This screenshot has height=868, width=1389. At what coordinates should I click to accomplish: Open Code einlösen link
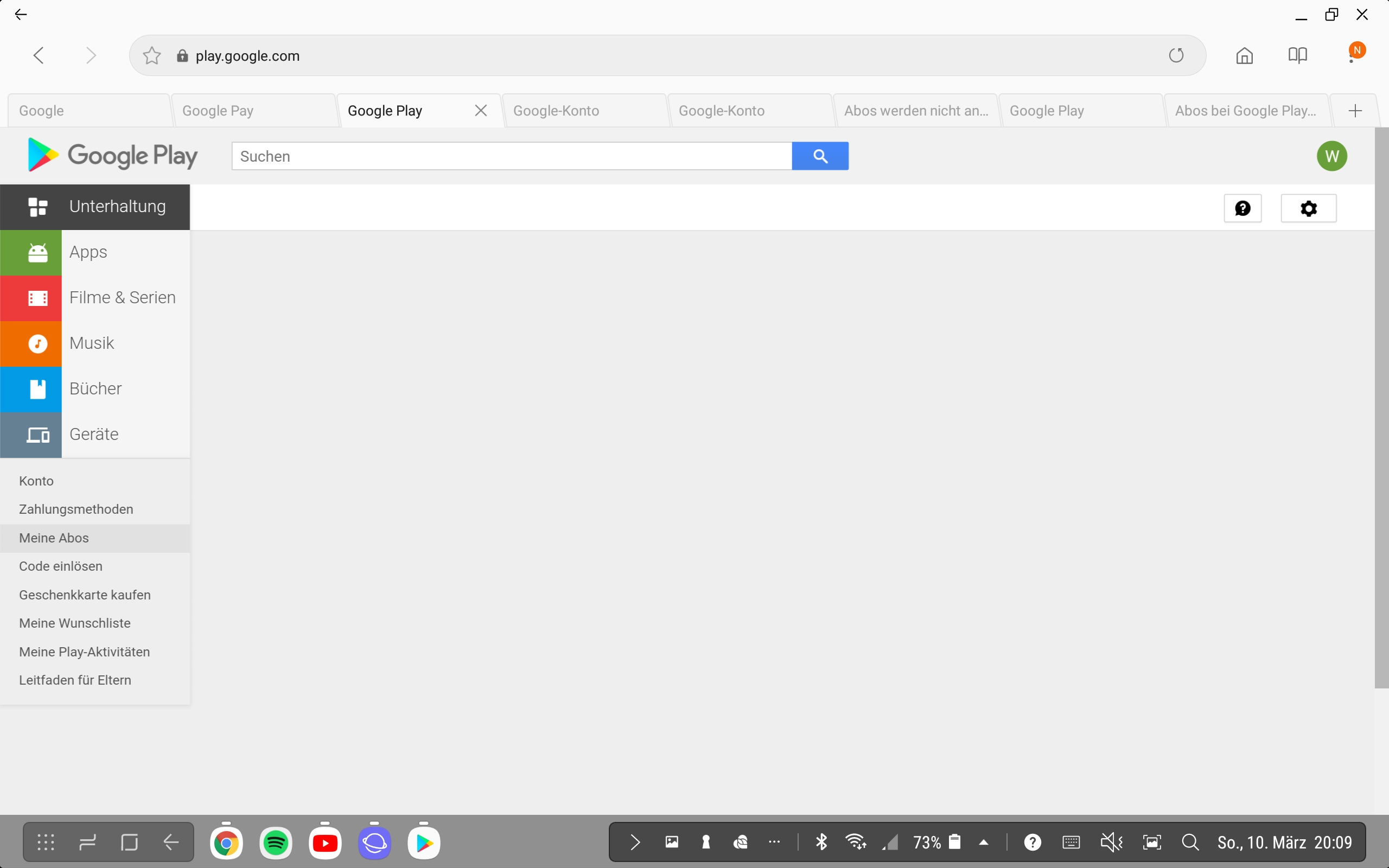point(61,566)
